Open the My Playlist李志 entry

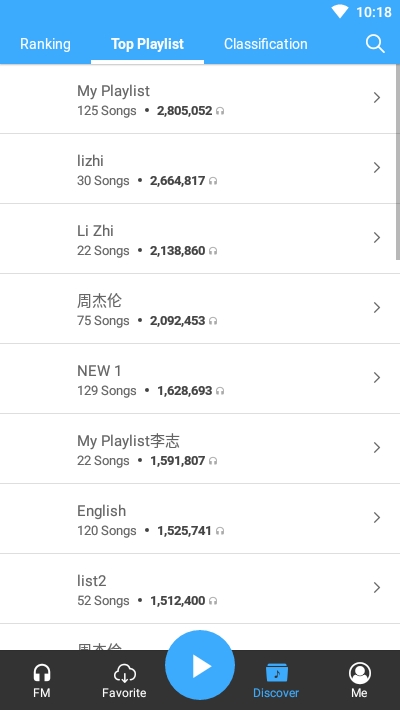[198, 449]
